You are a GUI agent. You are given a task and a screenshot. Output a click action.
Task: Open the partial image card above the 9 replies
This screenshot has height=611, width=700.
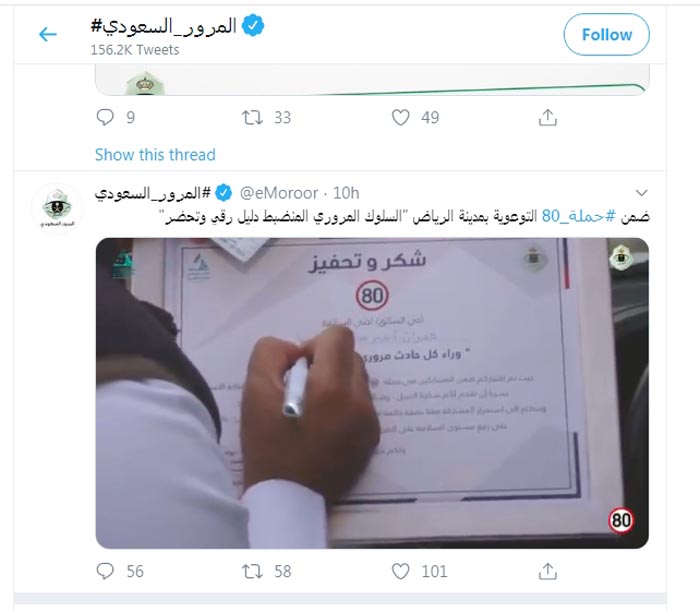(x=372, y=79)
